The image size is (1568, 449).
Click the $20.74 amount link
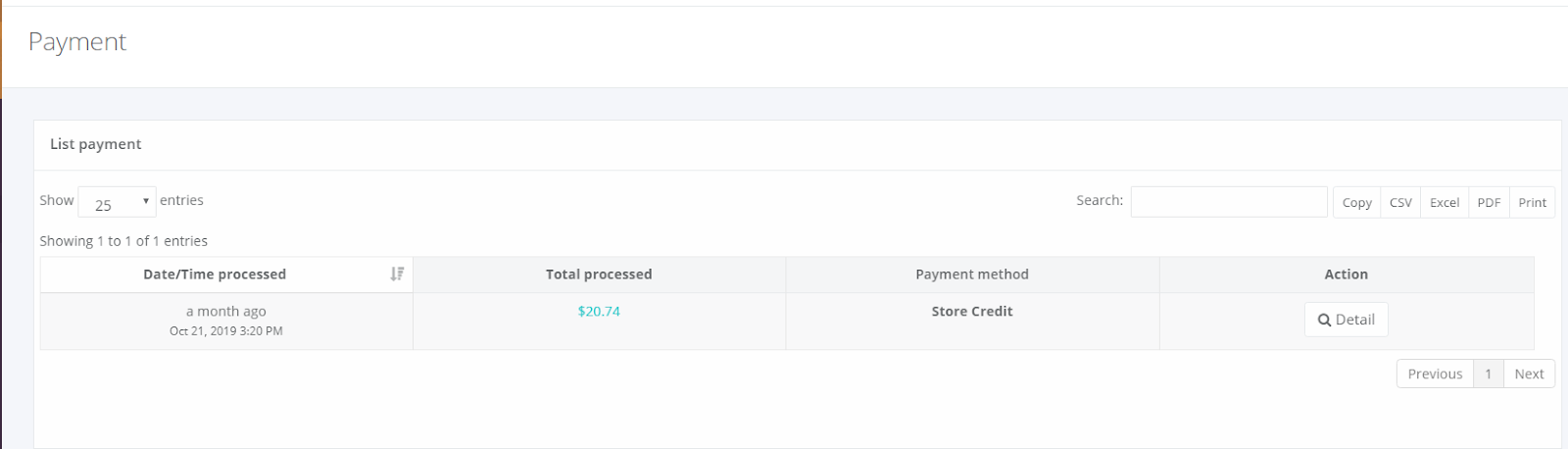[x=599, y=311]
